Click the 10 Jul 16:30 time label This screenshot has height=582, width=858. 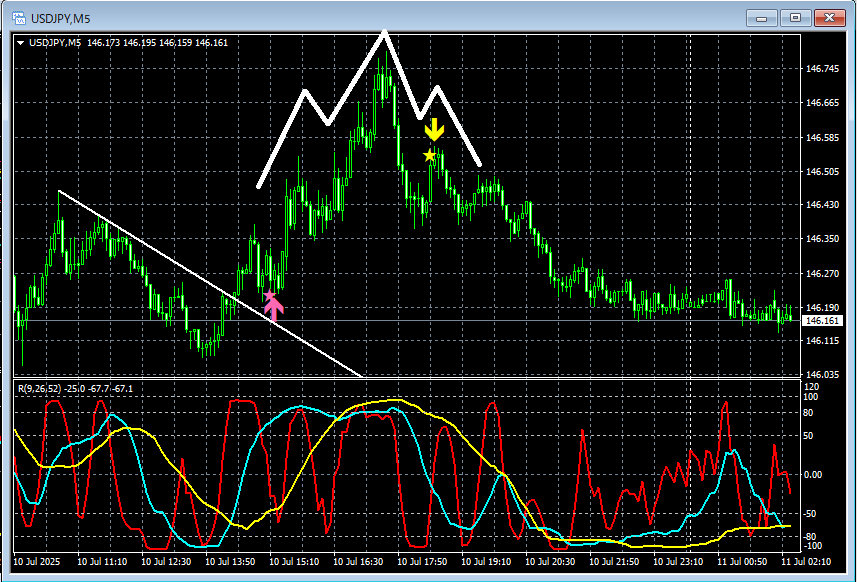358,562
